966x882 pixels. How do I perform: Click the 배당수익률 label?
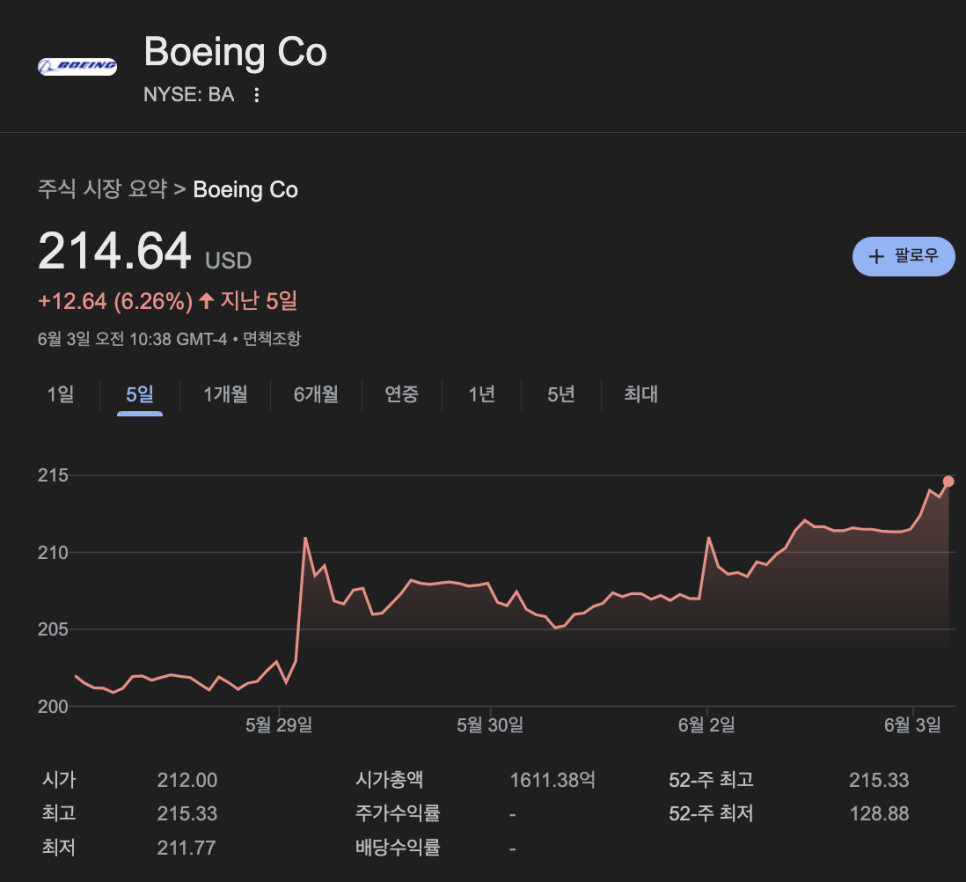[x=398, y=848]
